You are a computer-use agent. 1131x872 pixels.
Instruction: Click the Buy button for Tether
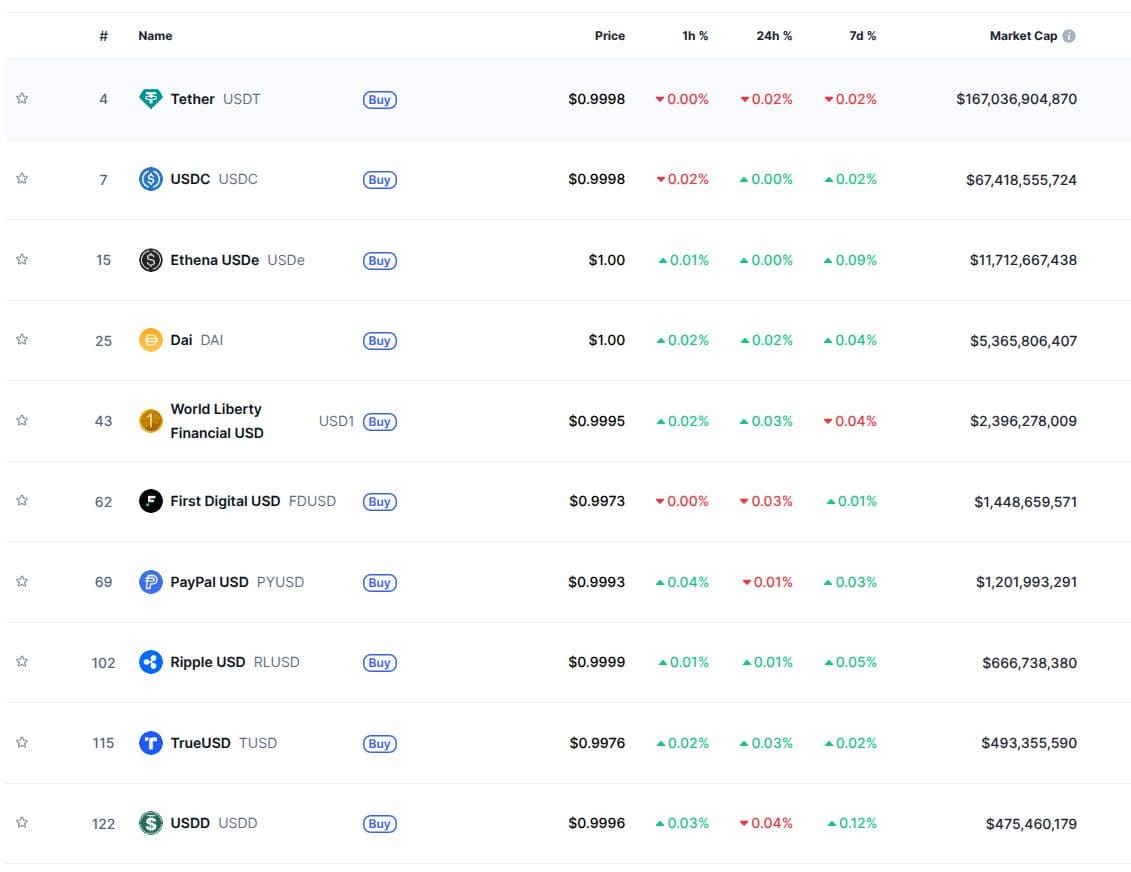coord(379,99)
